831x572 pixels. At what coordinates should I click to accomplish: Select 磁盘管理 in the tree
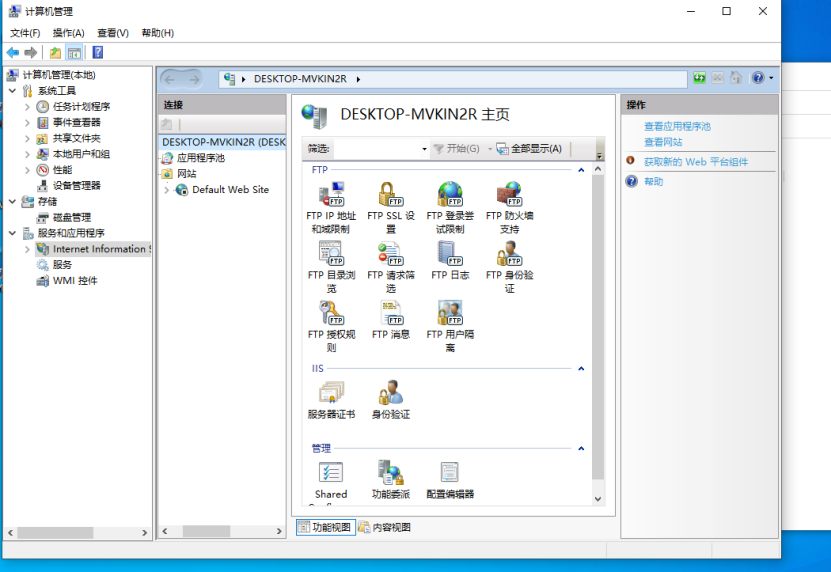tap(72, 217)
